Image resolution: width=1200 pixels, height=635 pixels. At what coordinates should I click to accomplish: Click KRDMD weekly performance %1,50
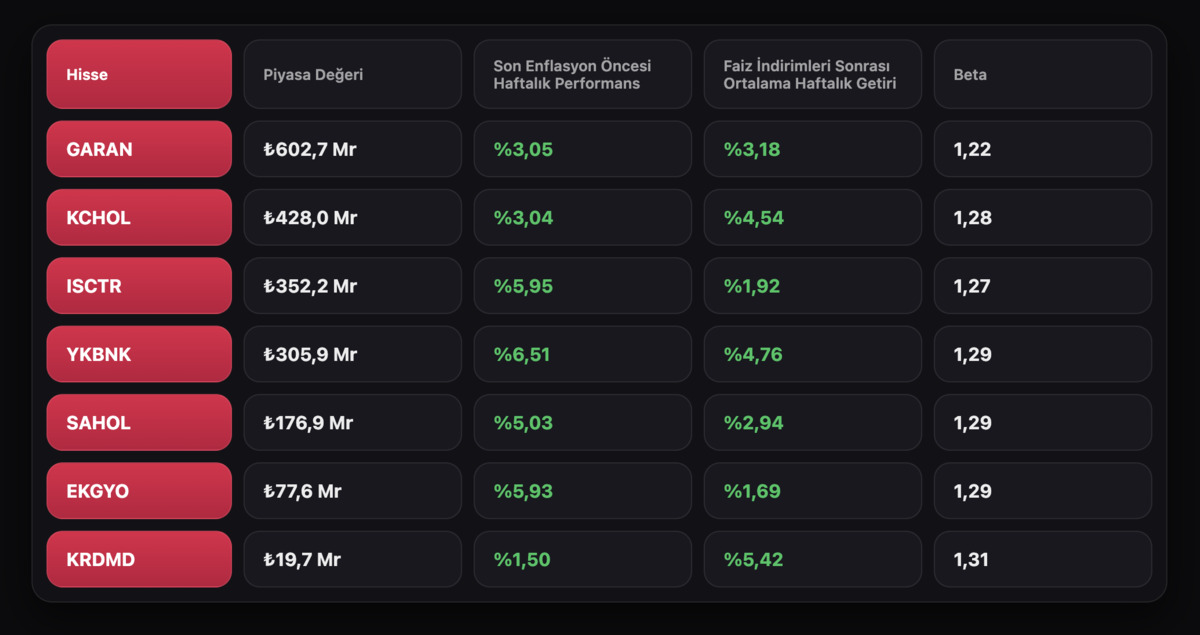tap(583, 559)
